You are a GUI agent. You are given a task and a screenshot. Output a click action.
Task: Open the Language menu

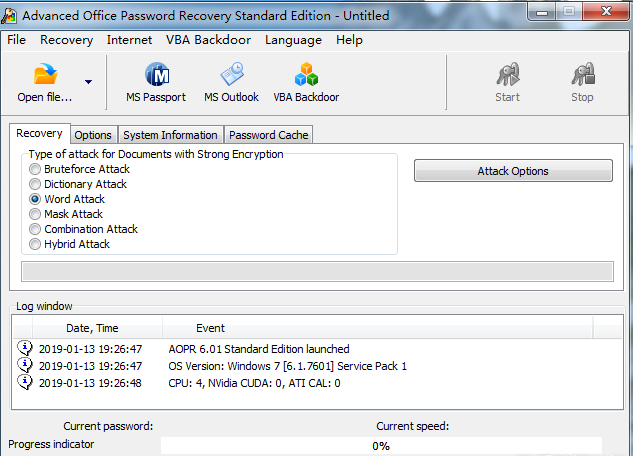293,40
